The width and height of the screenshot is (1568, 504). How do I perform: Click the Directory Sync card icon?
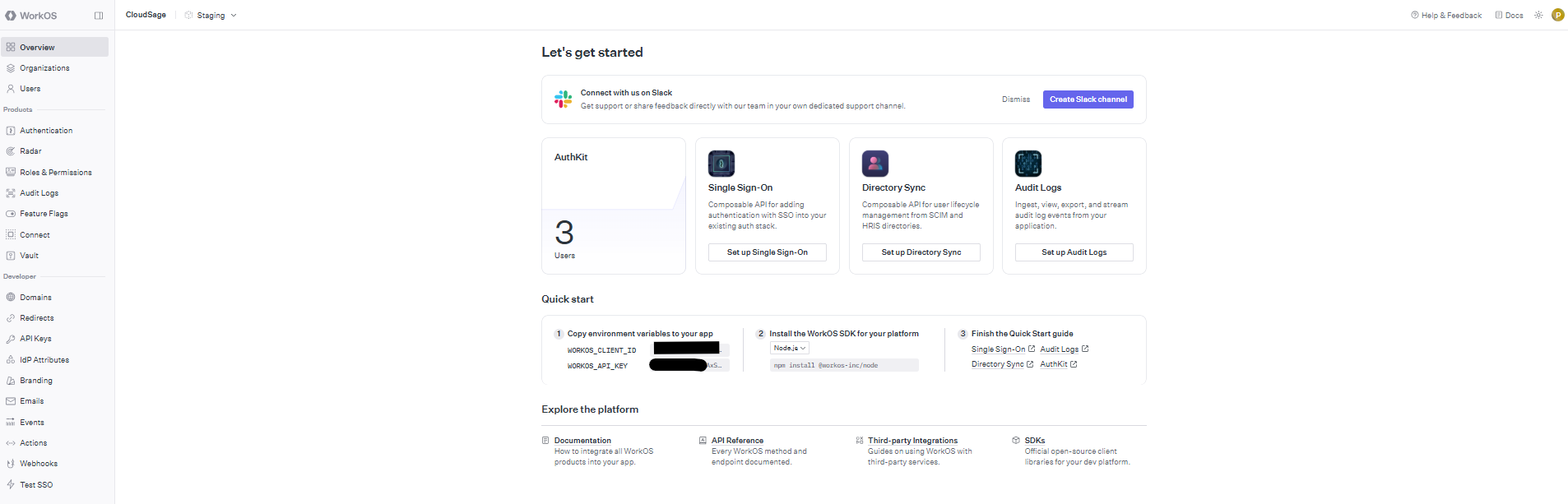tap(875, 164)
